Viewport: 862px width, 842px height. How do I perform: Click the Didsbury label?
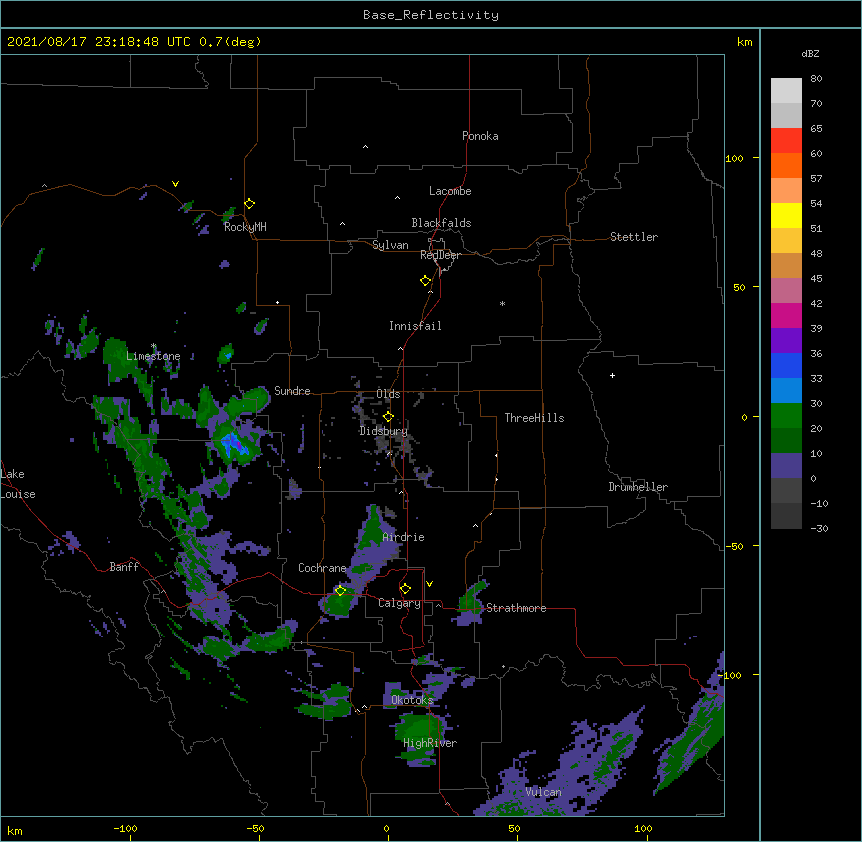pos(383,431)
